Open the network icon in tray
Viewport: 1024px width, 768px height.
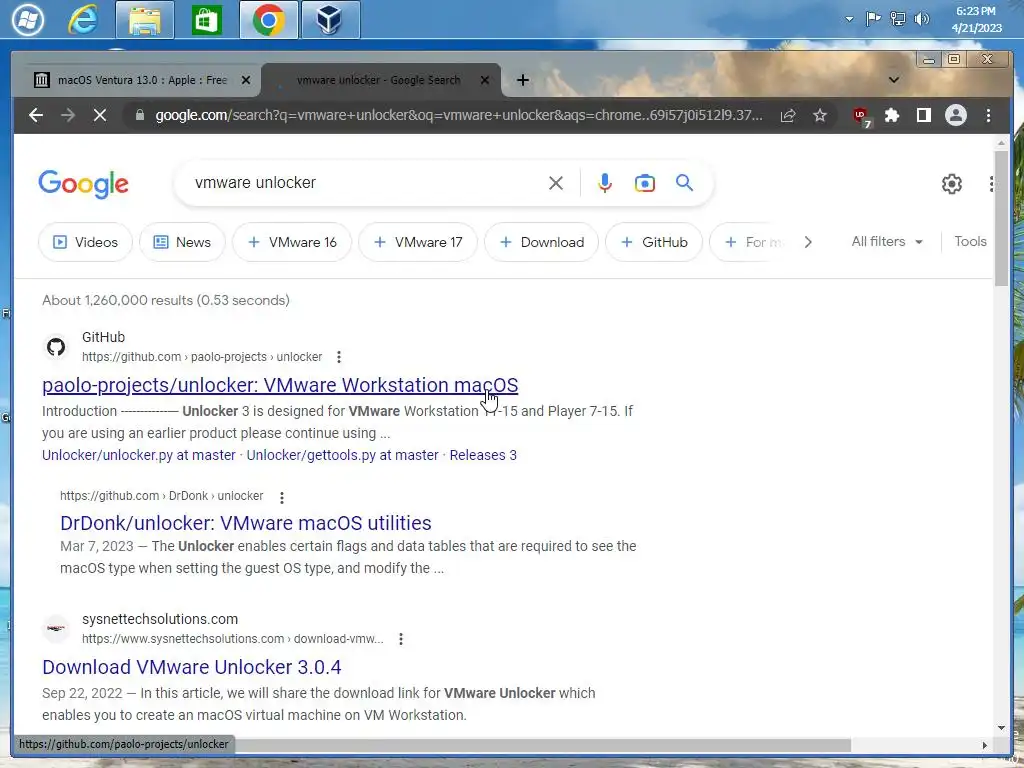(x=898, y=19)
